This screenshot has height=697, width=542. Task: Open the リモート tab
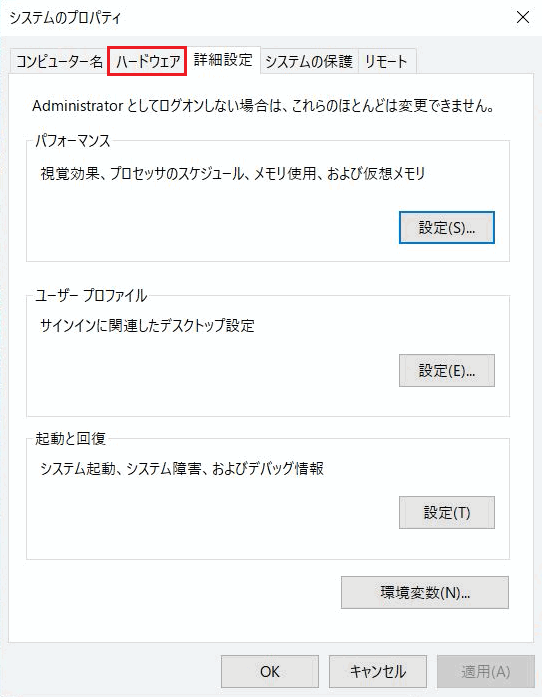coord(386,61)
